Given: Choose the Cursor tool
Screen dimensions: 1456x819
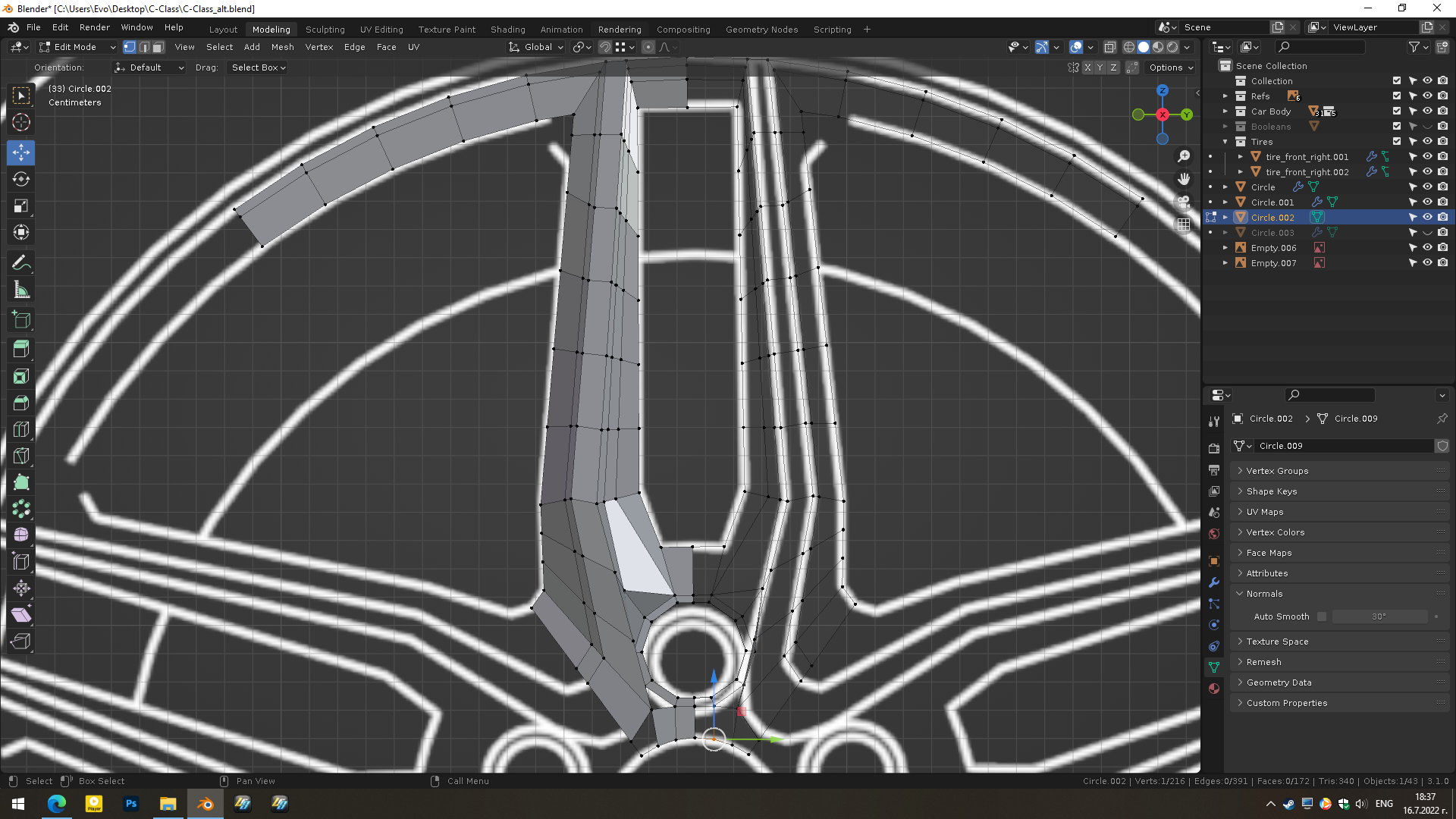Looking at the screenshot, I should [21, 122].
